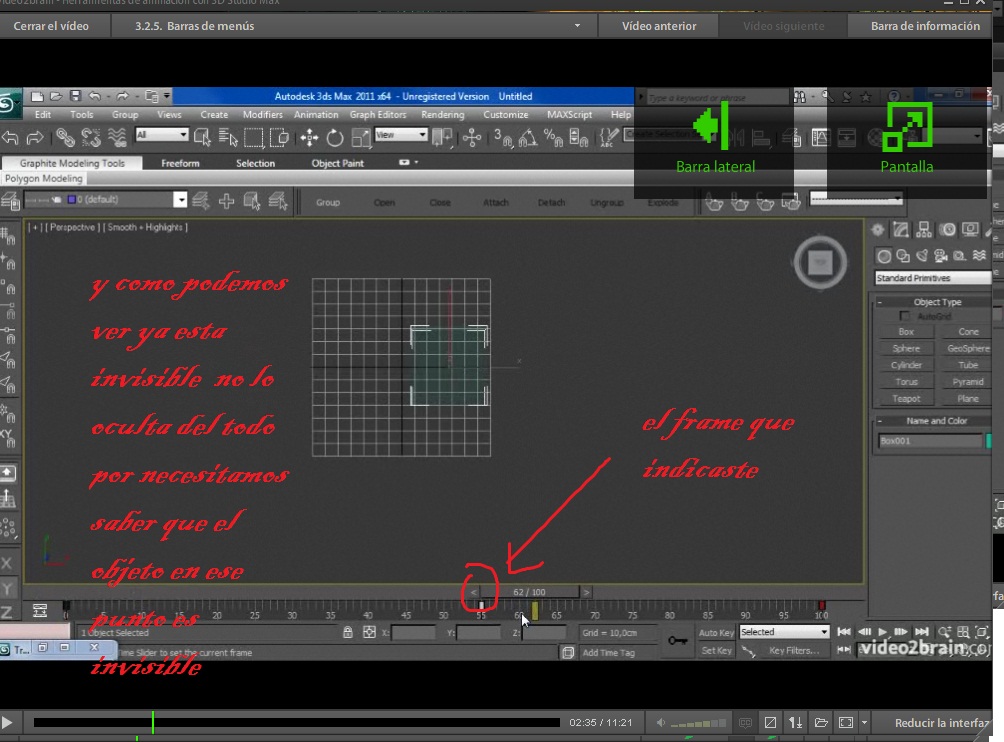Screen dimensions: 1004x742
Task: Click the Set Keys large key icon
Action: point(677,640)
